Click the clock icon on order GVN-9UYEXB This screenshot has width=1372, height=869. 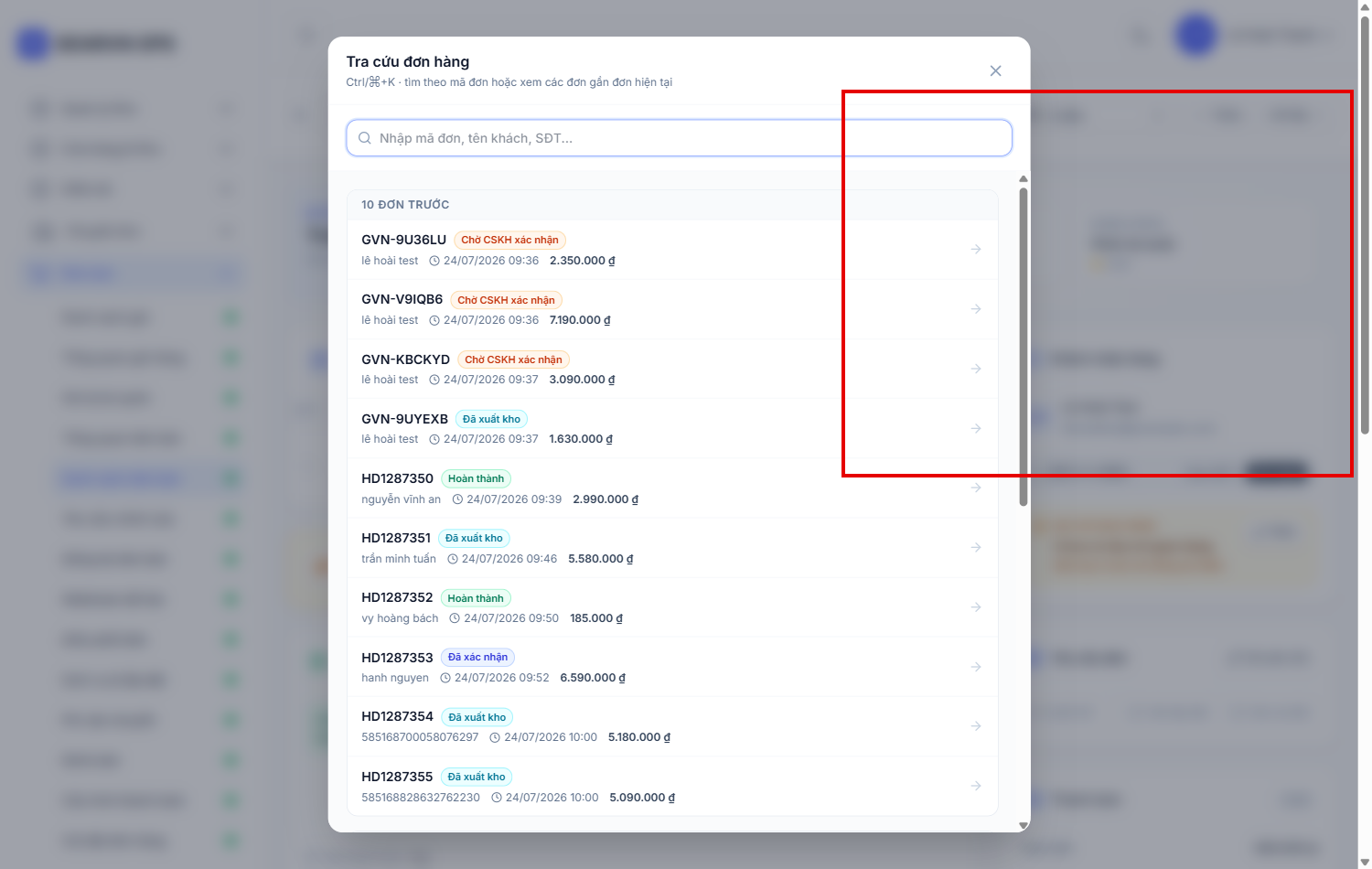click(x=434, y=439)
